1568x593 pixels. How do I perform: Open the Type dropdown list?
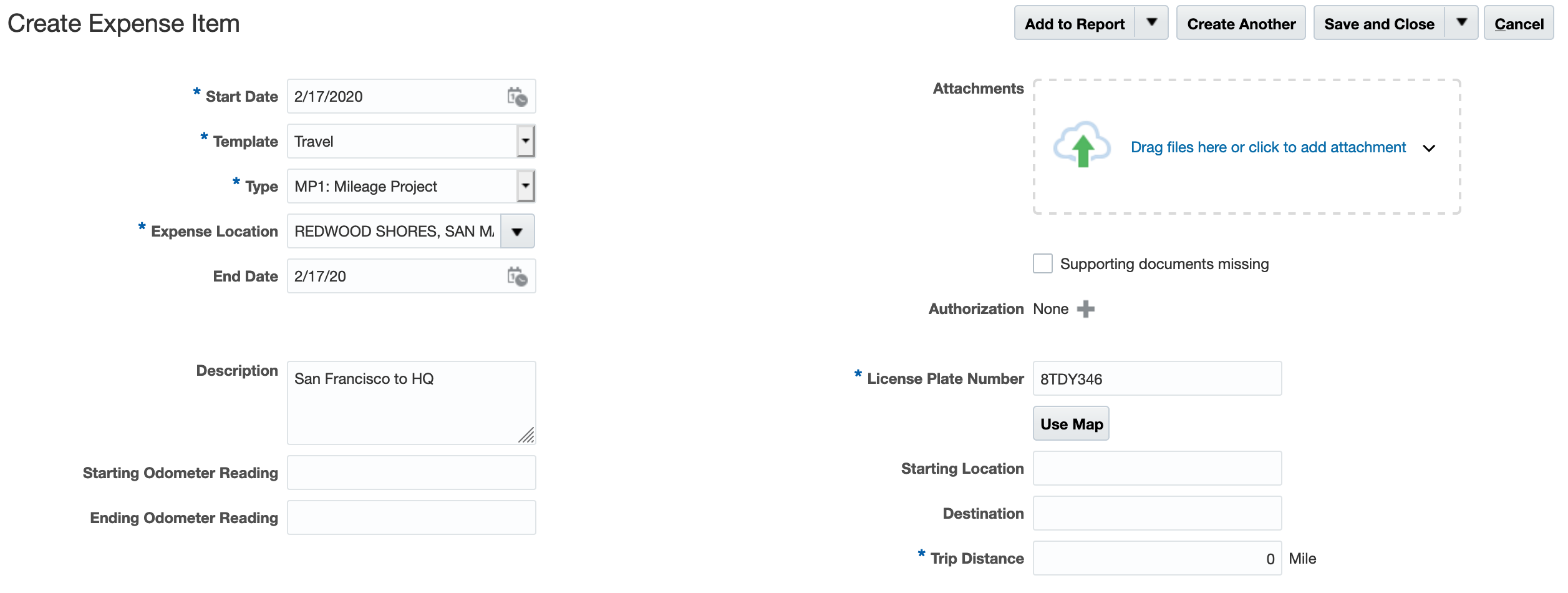(526, 186)
